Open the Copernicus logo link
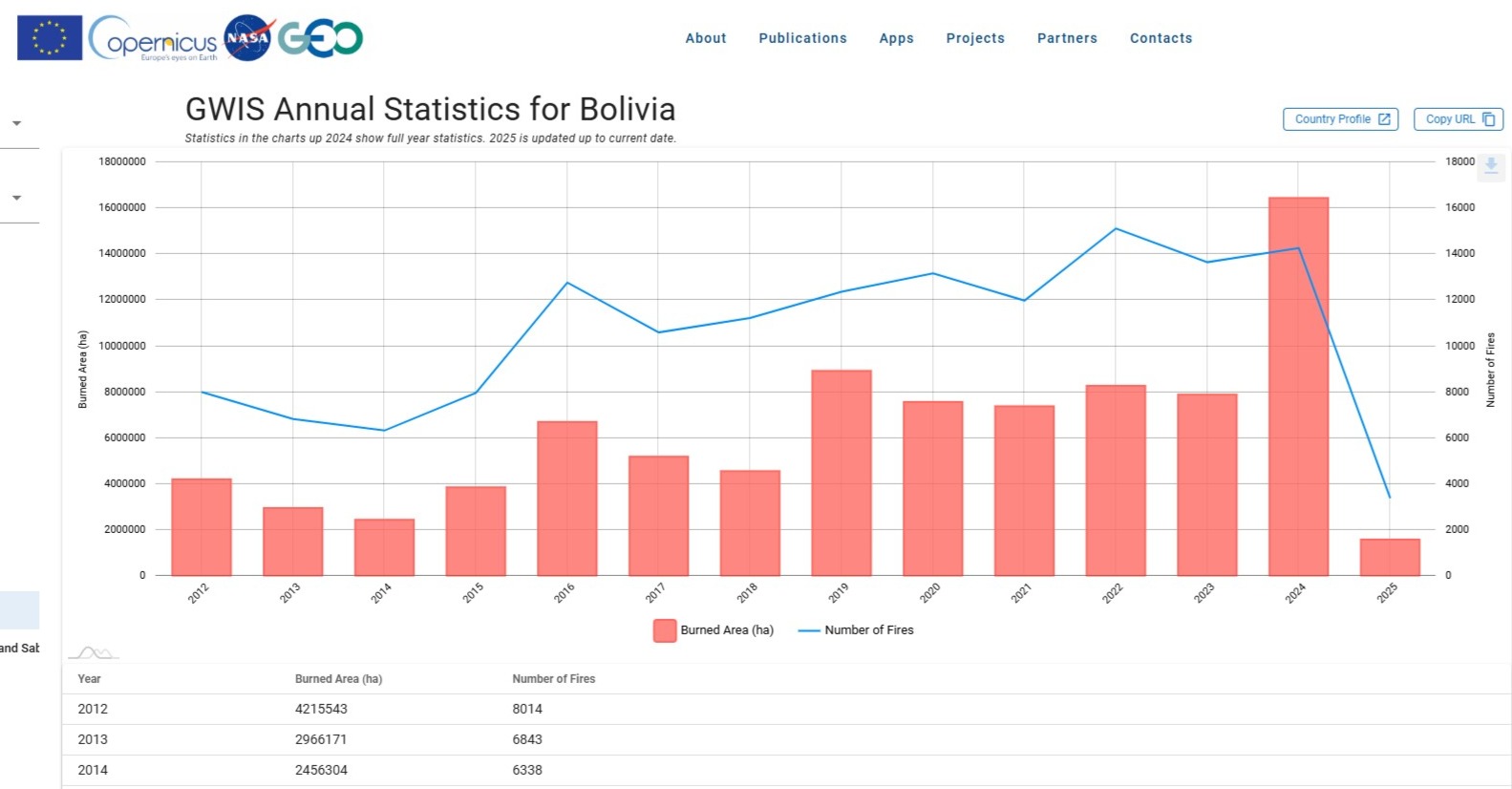 155,40
